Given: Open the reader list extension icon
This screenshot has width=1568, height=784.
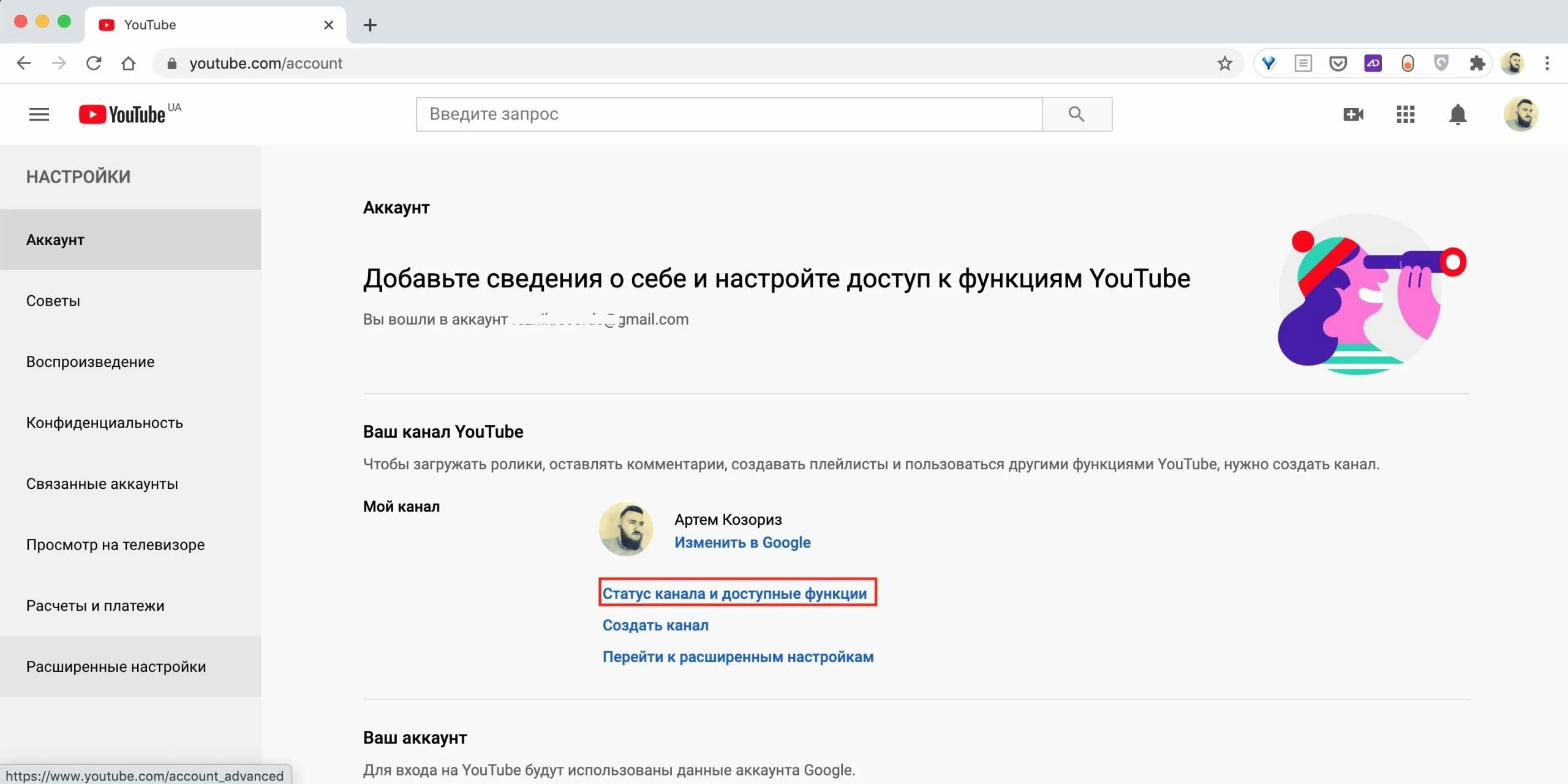Looking at the screenshot, I should [1303, 63].
